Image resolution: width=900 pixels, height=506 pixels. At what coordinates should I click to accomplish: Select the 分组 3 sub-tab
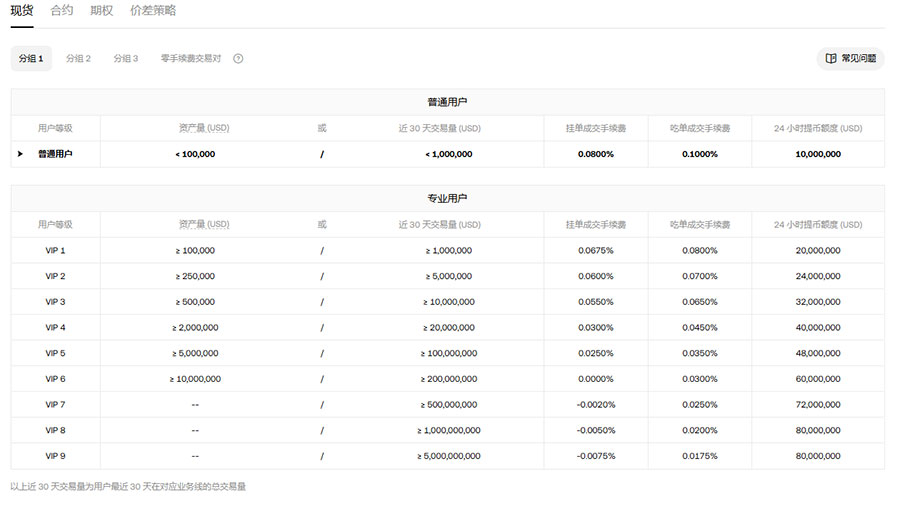tap(126, 59)
